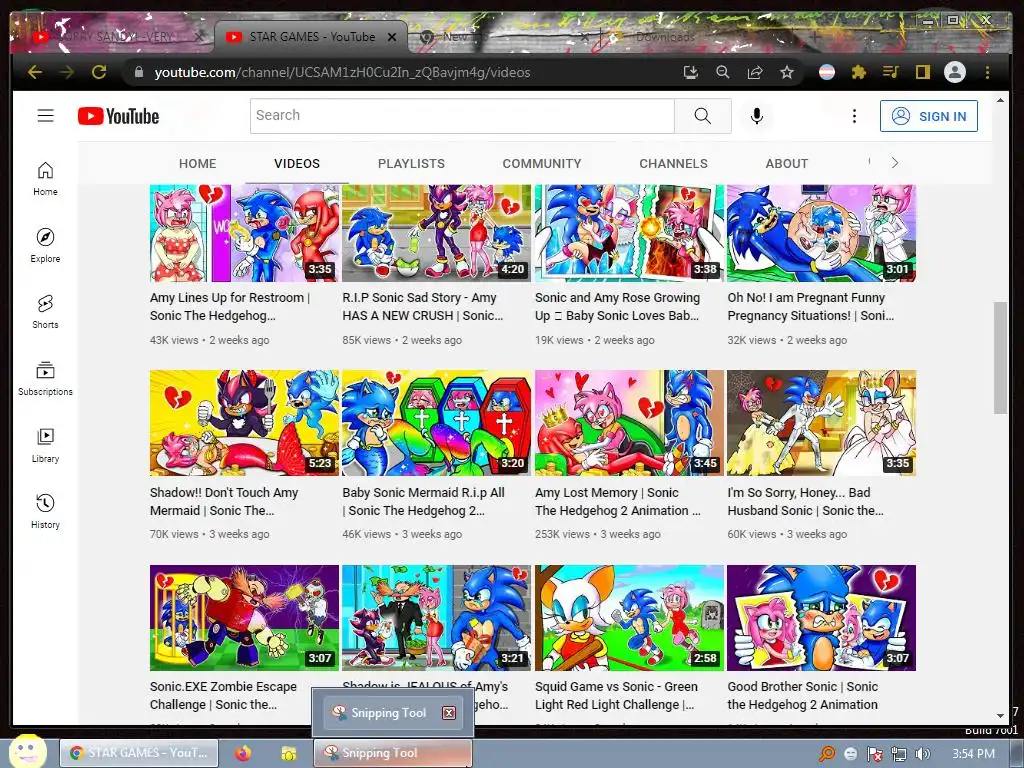Viewport: 1024px width, 768px height.
Task: Open Chrome profile avatar
Action: tap(955, 72)
